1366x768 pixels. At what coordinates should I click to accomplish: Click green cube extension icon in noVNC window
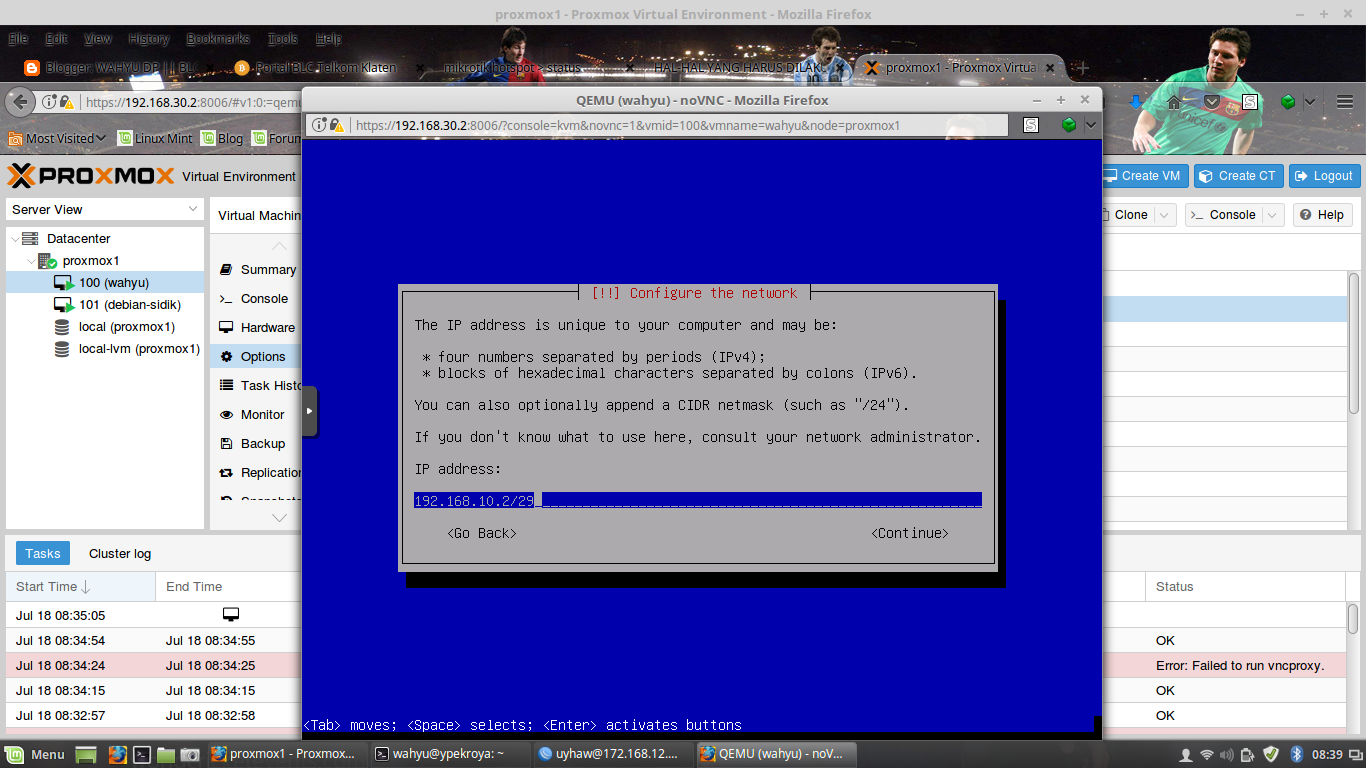(x=1069, y=125)
